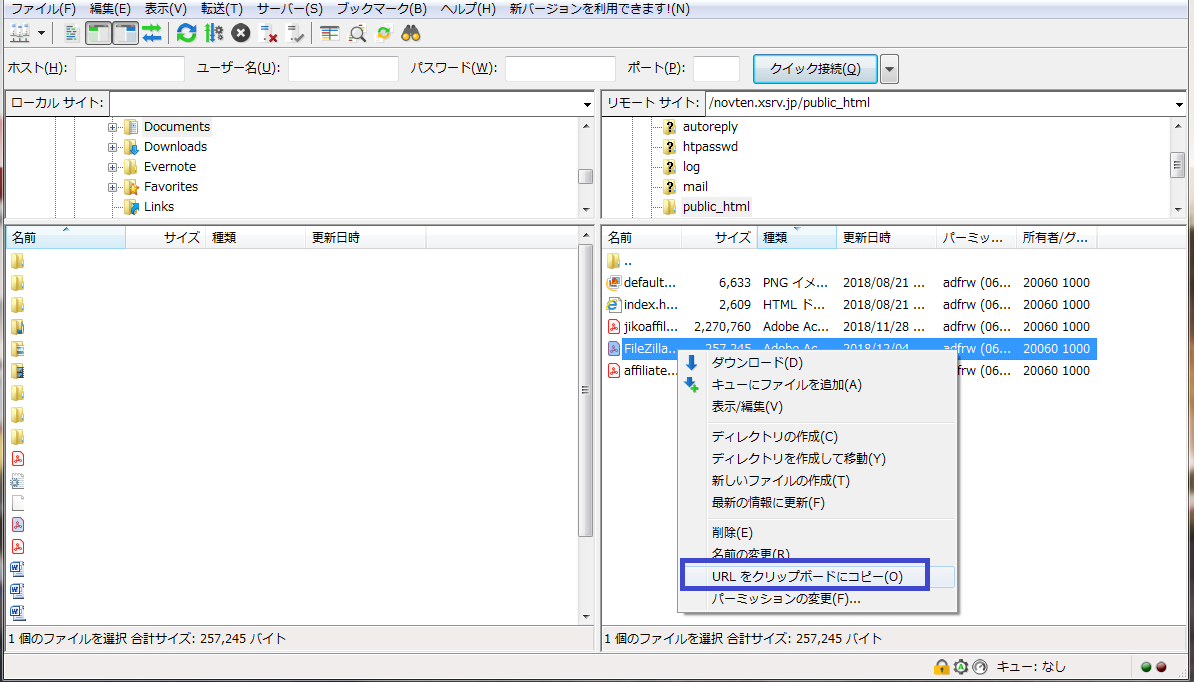The image size is (1194, 682).
Task: Open the binoculars file search icon
Action: [411, 33]
